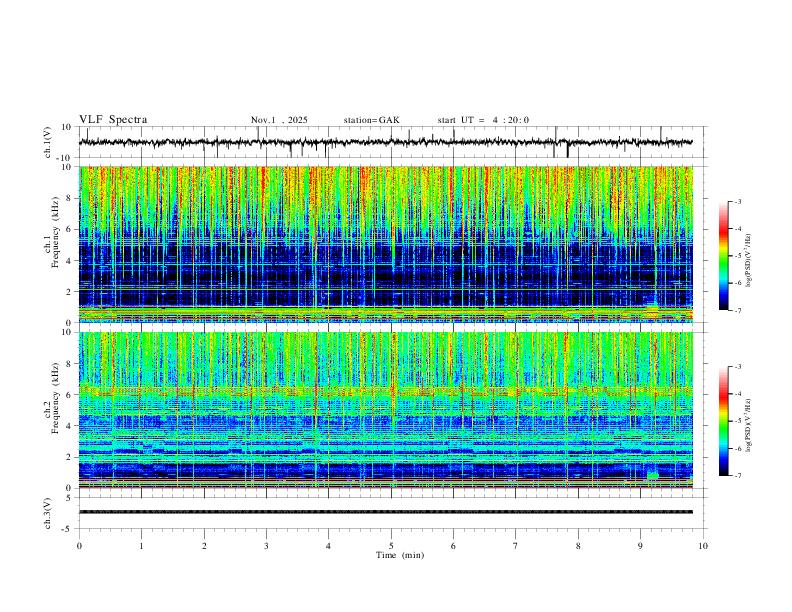Click the ch.1 color bar "log(PSD)" unit label

[749, 260]
